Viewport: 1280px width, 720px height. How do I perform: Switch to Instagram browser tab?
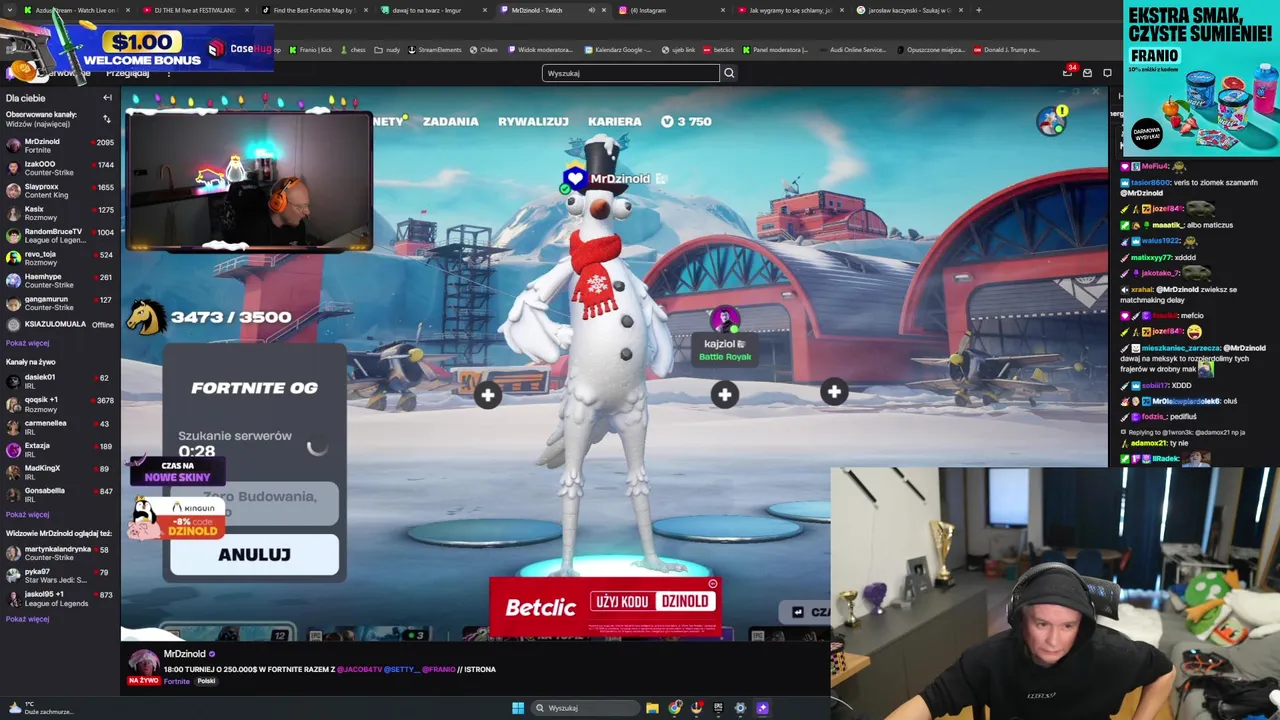coord(672,10)
